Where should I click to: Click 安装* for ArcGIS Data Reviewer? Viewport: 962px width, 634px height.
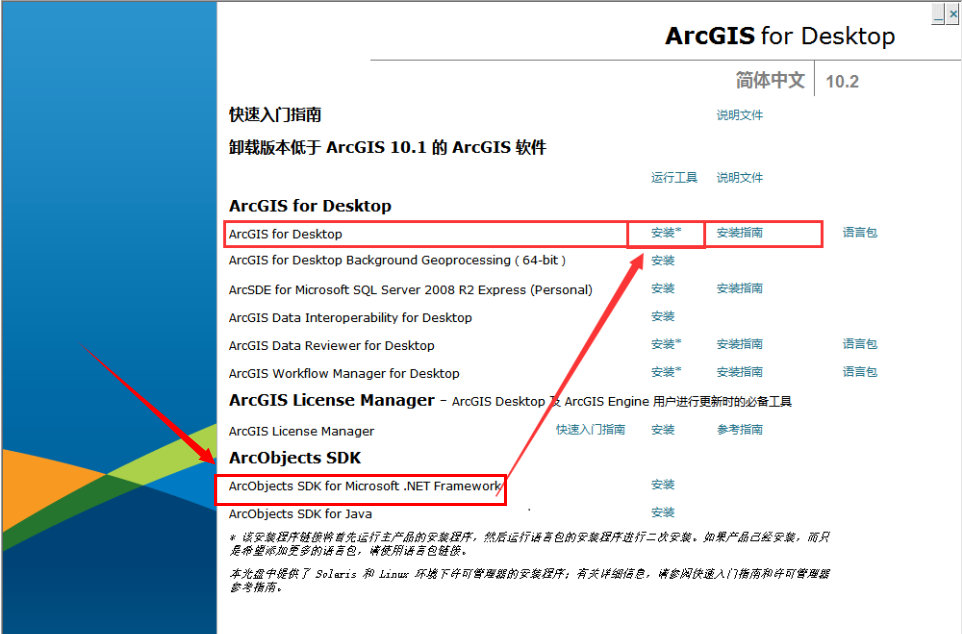666,344
